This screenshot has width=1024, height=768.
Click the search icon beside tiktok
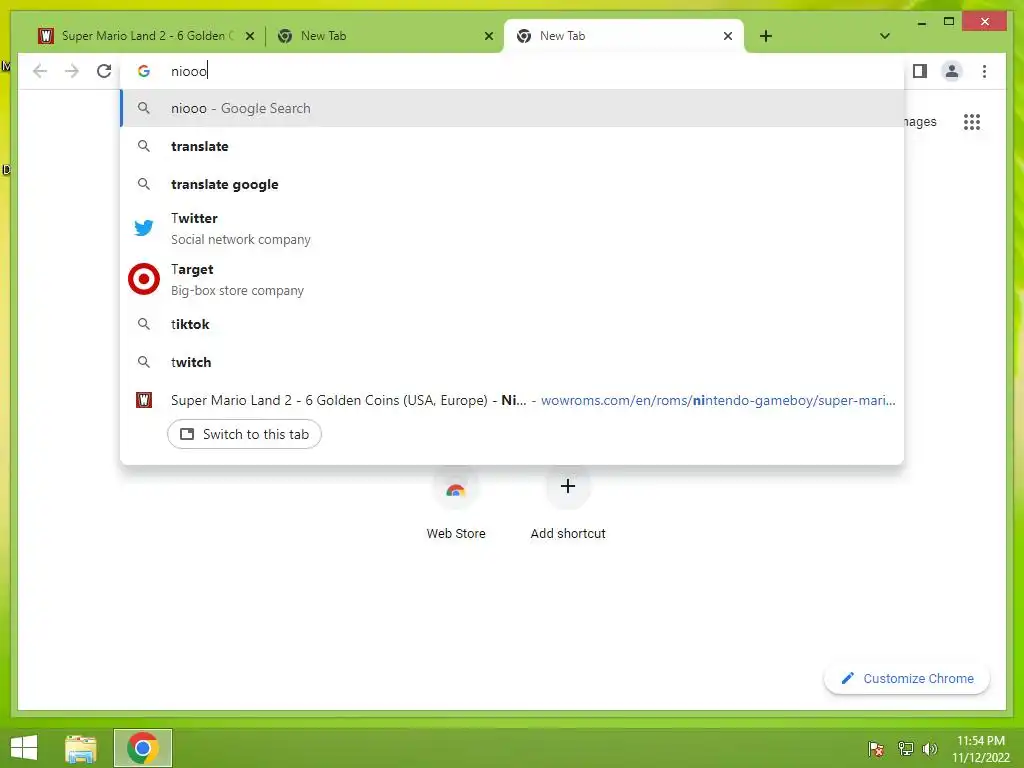[144, 324]
